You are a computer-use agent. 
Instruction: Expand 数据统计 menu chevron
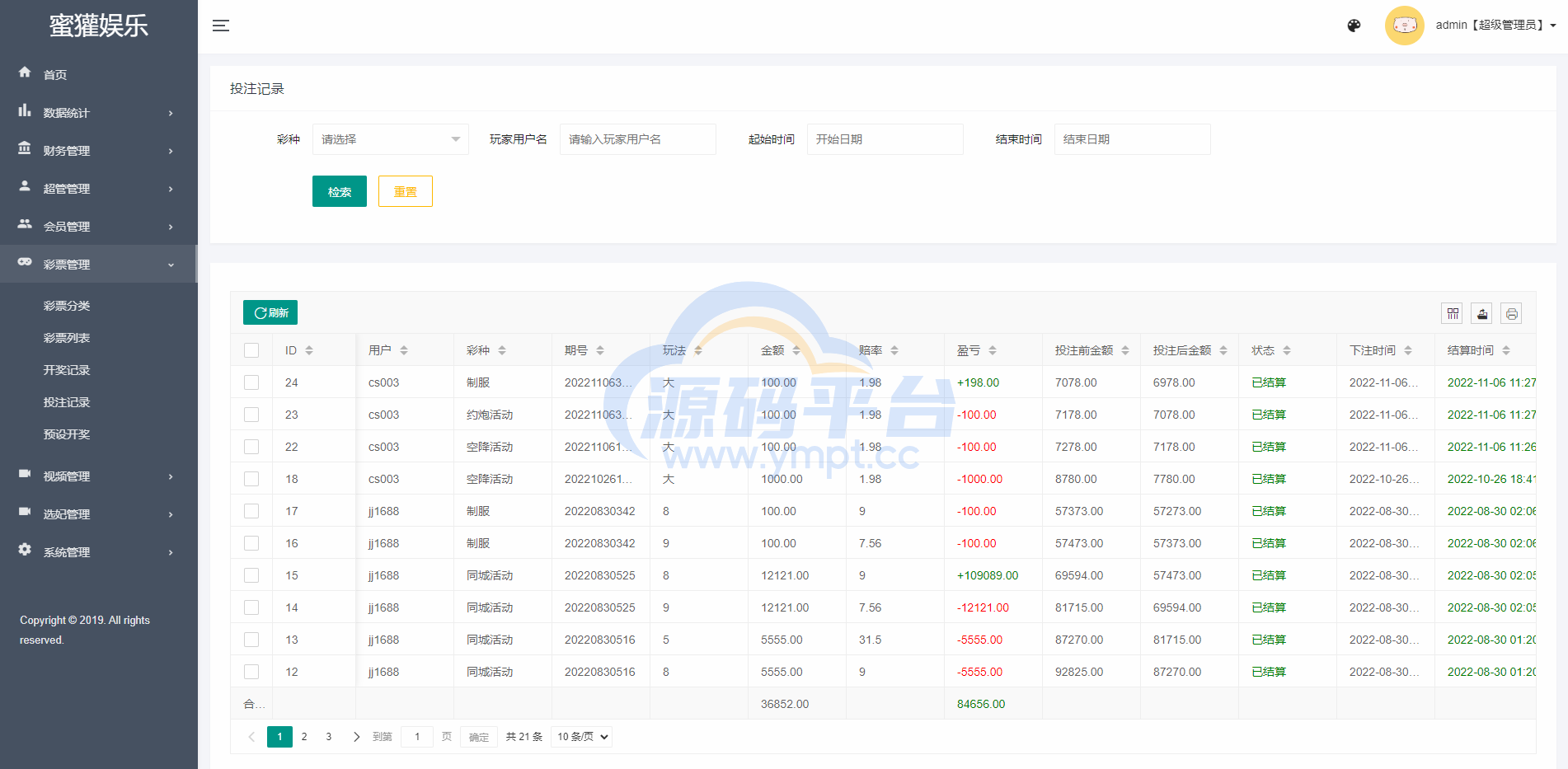(x=171, y=113)
